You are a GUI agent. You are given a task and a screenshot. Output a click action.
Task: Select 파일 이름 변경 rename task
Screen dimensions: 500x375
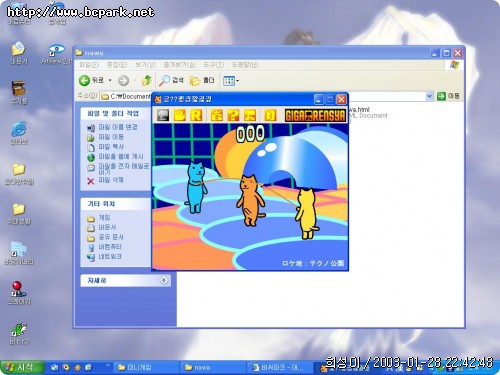(112, 127)
